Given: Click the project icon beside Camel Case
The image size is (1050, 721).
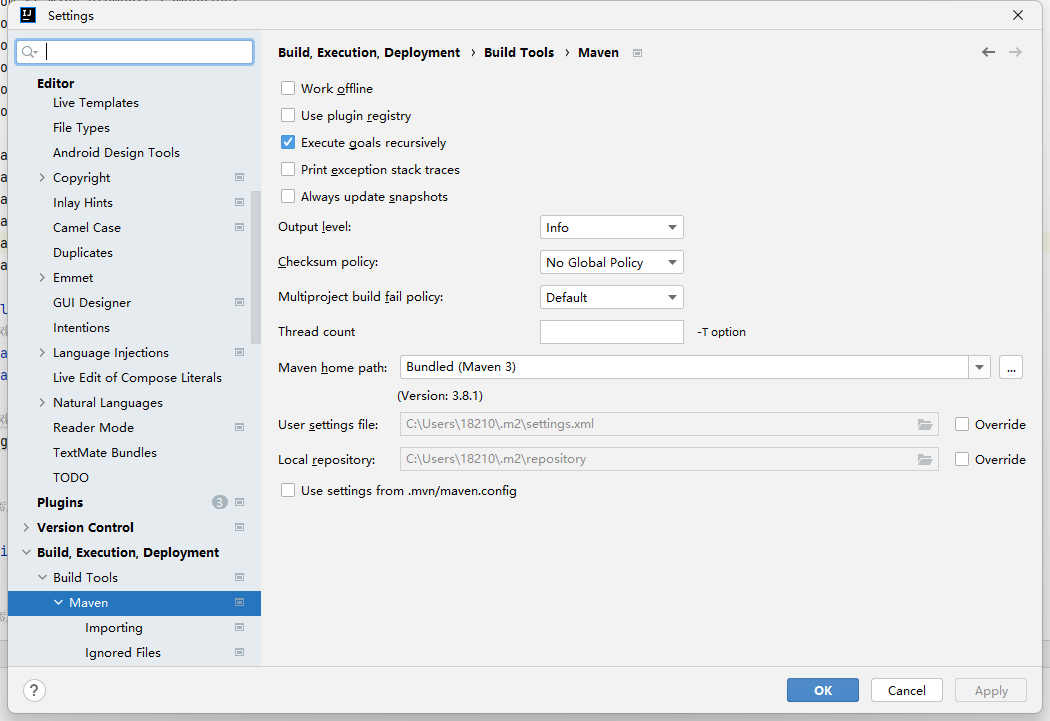Looking at the screenshot, I should pos(239,228).
